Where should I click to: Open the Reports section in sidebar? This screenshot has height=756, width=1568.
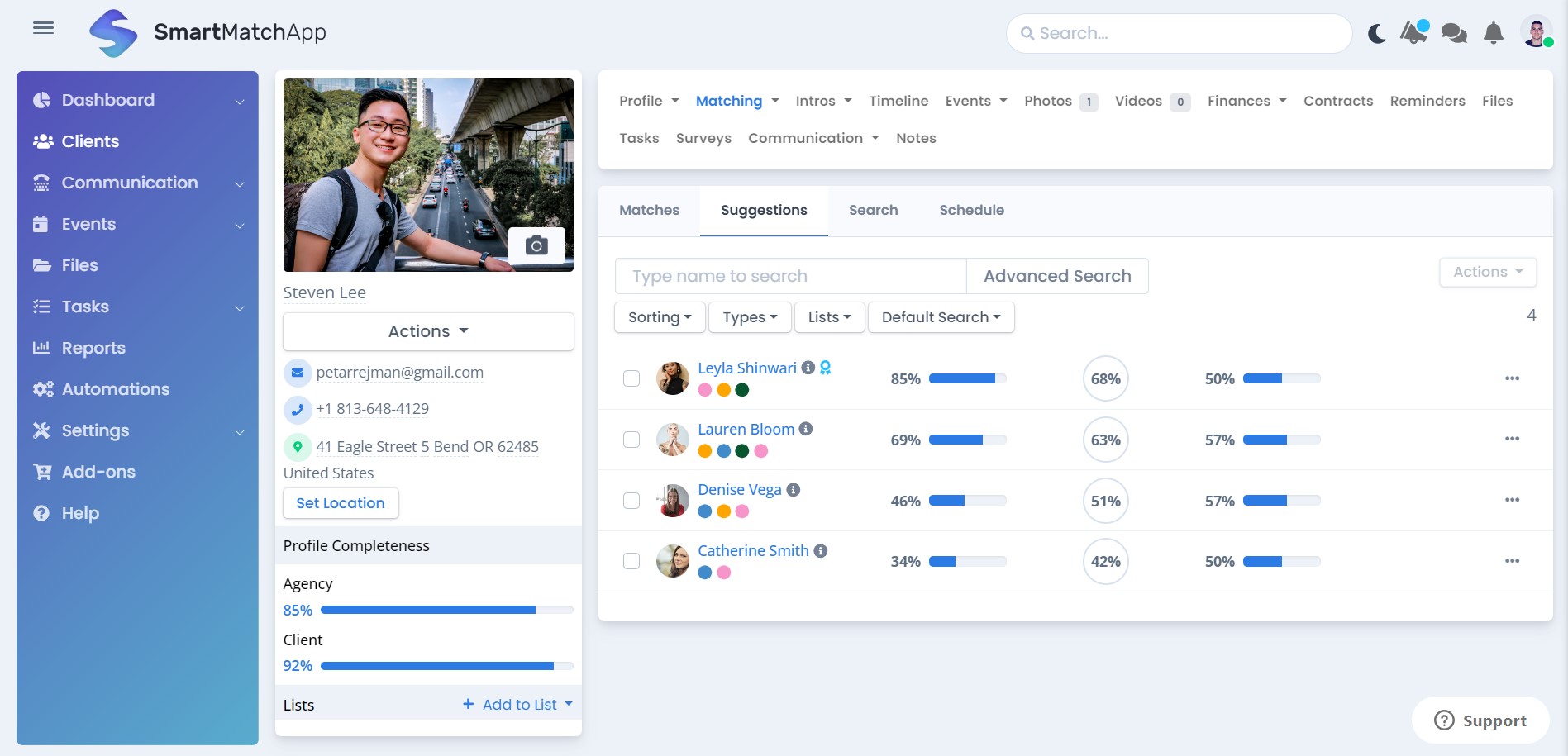pyautogui.click(x=93, y=347)
